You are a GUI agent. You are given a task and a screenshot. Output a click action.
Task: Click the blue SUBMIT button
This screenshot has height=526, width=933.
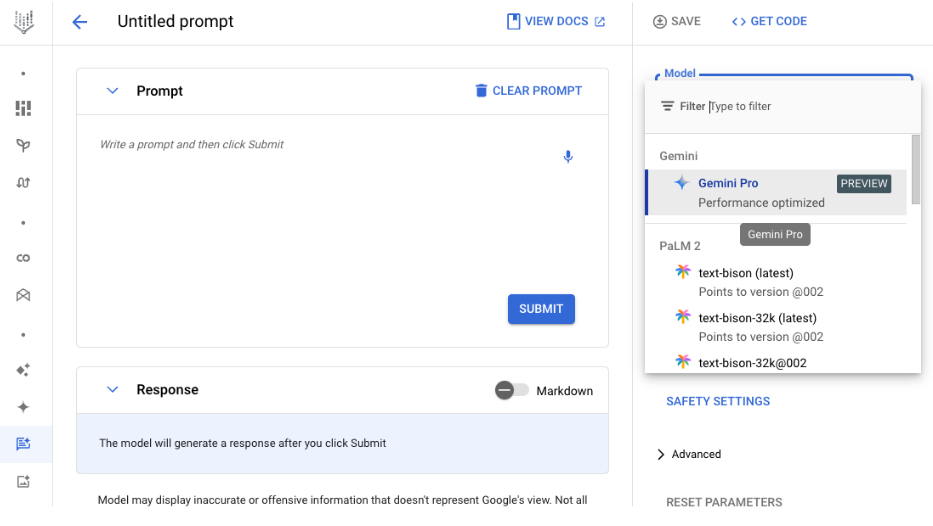pos(541,309)
